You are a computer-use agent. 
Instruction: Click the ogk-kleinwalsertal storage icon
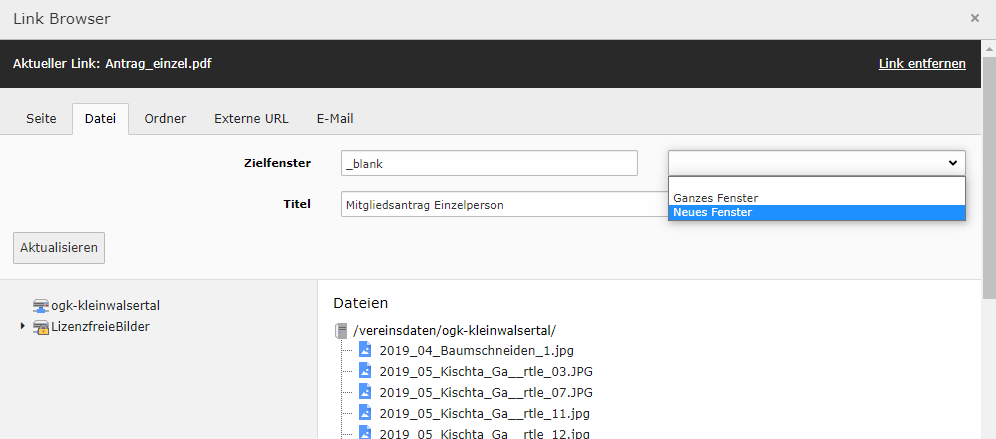click(41, 306)
